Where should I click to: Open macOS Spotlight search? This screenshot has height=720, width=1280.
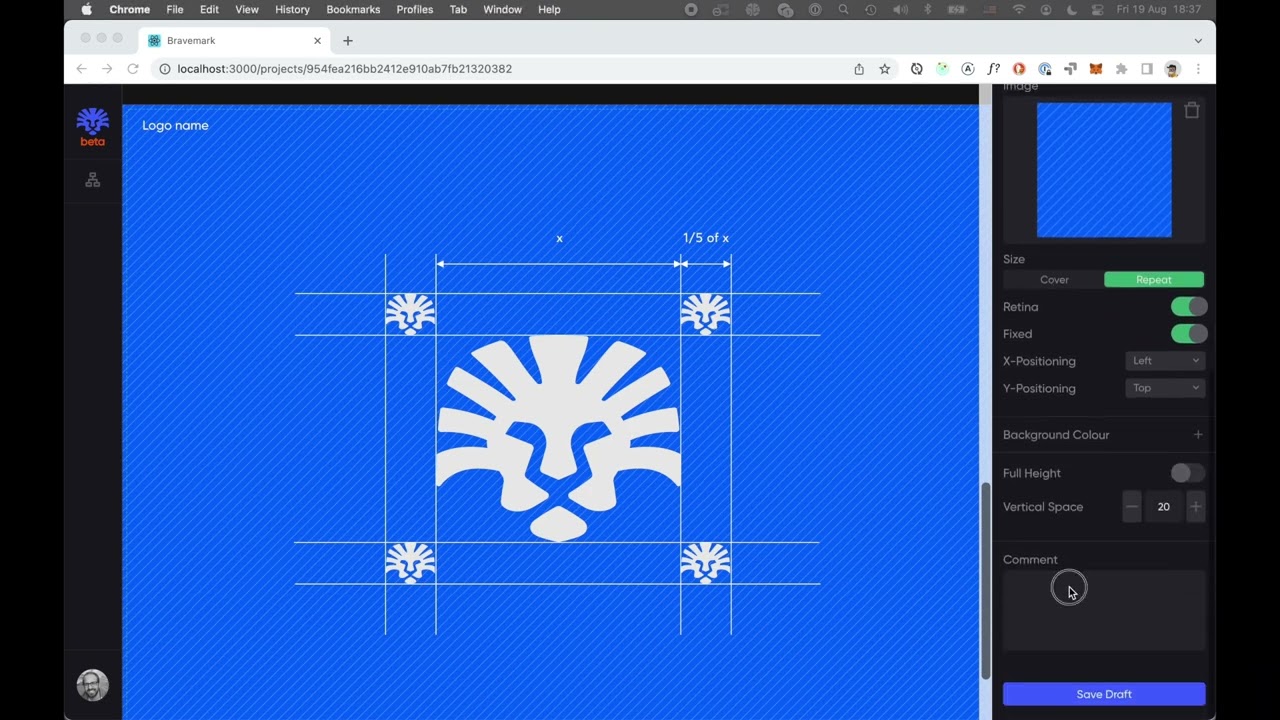844,9
